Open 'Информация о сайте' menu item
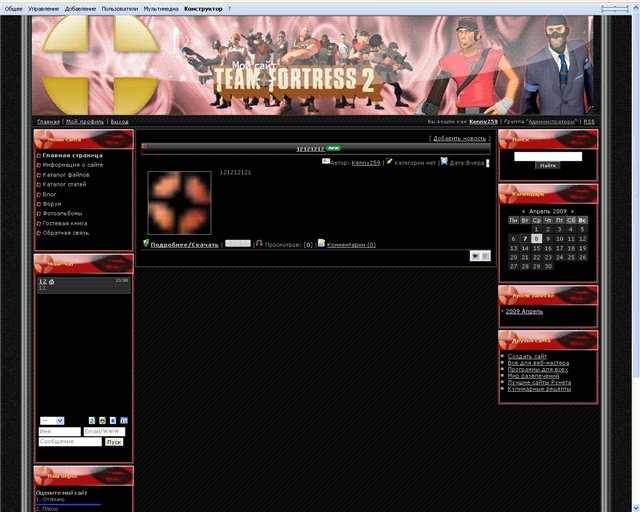 73,165
